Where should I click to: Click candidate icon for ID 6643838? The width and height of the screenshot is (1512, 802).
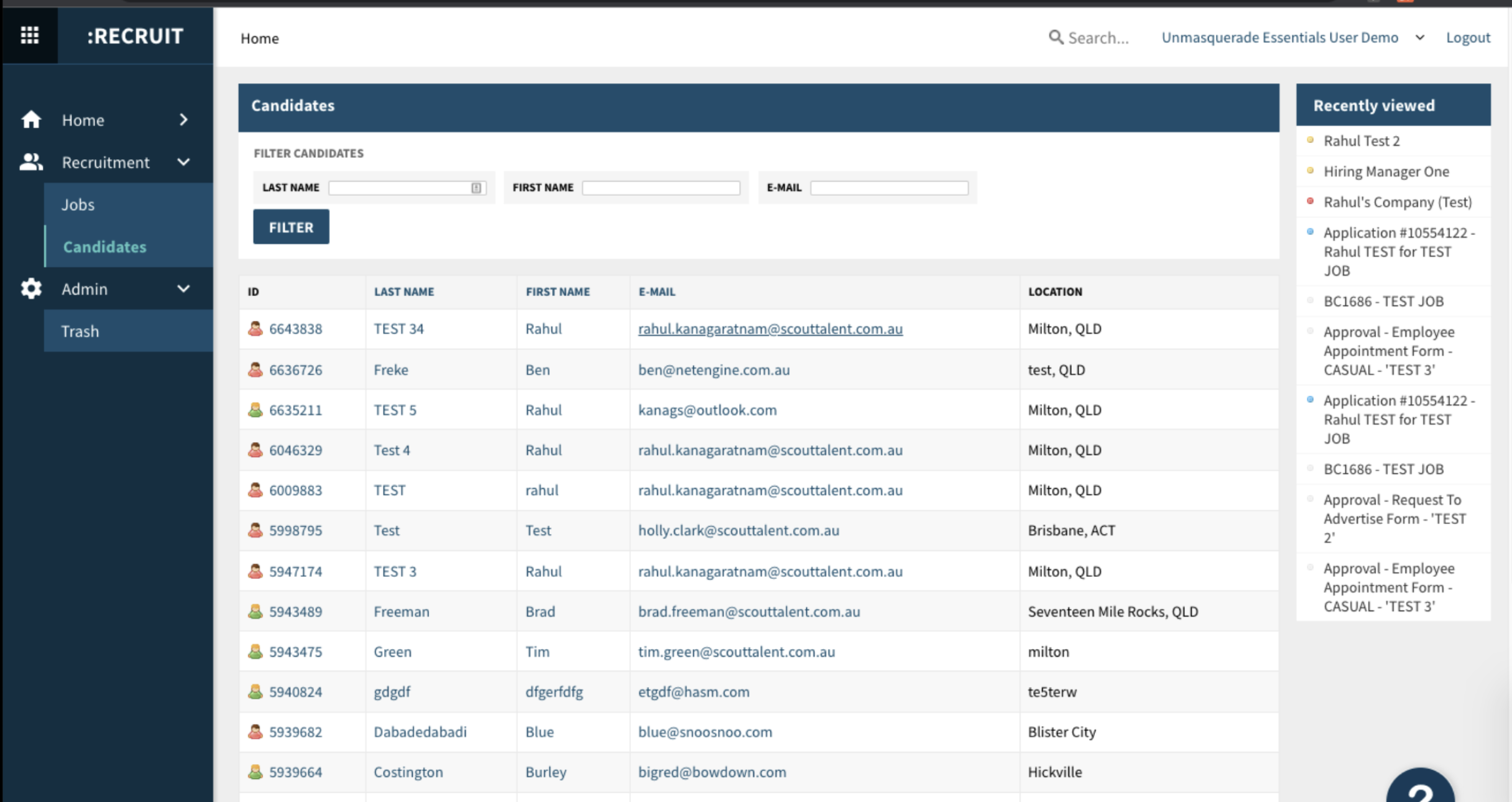pyautogui.click(x=256, y=328)
